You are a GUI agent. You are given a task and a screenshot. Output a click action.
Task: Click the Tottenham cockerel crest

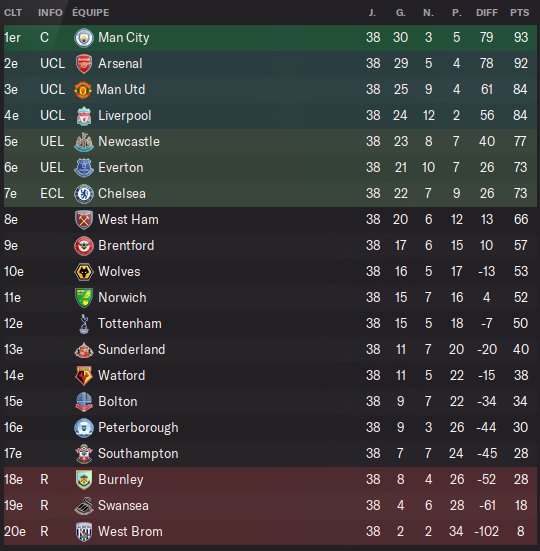coord(84,324)
